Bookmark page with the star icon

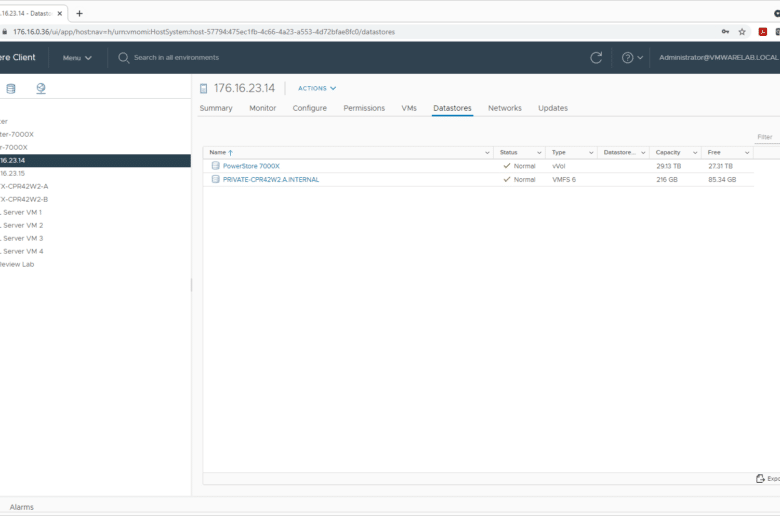click(742, 32)
